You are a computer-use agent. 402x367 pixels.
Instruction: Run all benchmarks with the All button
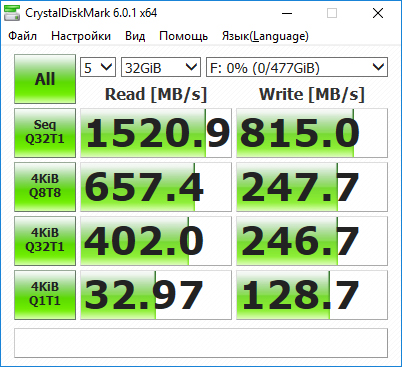click(45, 79)
